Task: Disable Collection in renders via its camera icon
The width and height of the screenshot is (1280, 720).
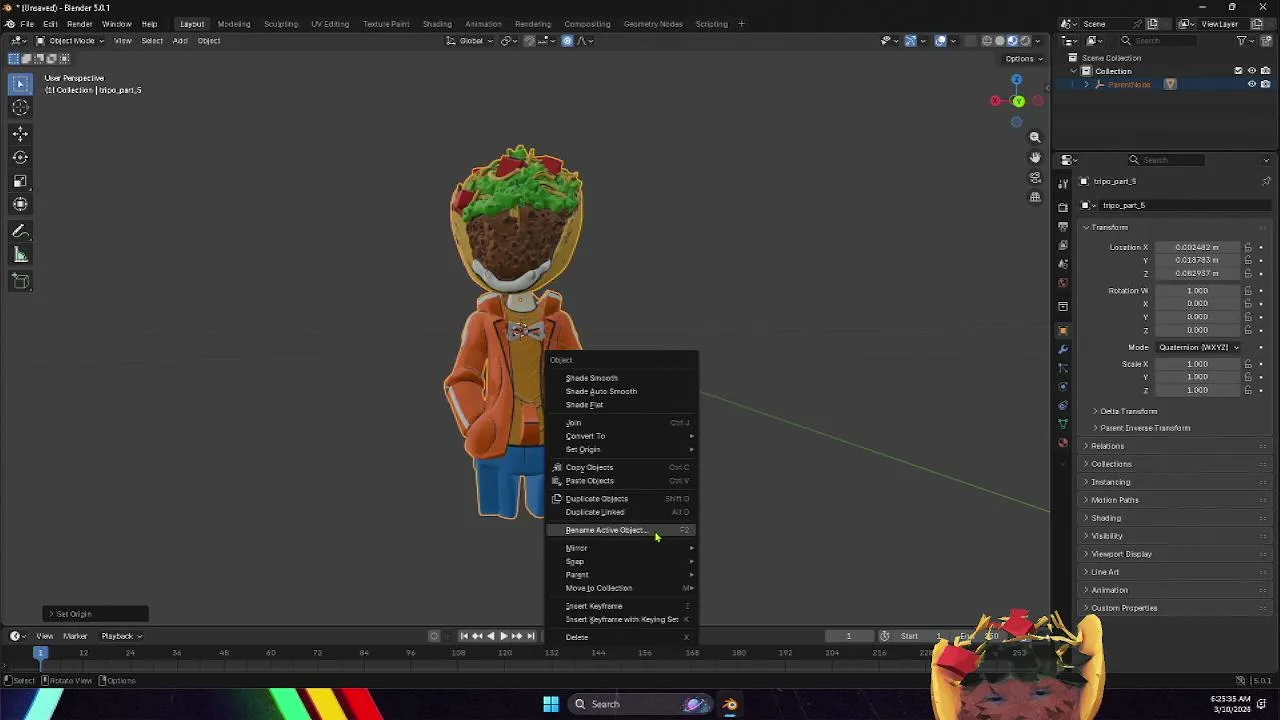Action: [x=1264, y=71]
